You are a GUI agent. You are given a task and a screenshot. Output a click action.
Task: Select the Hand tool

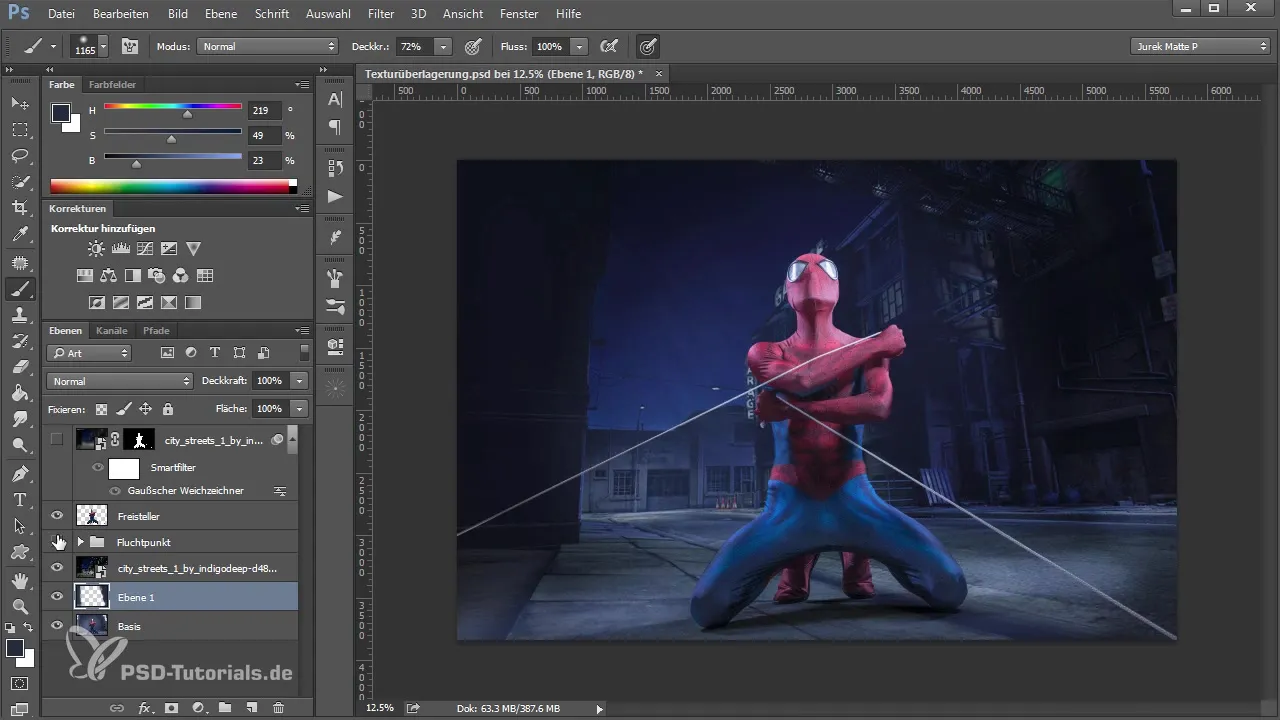20,580
